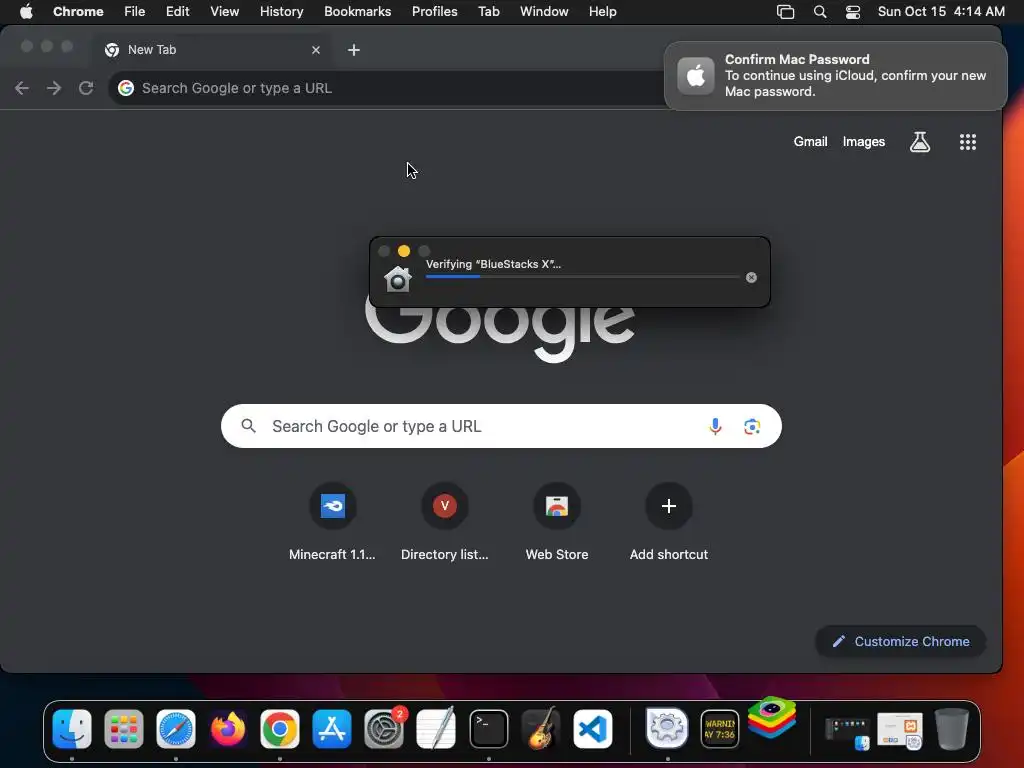Viewport: 1024px width, 768px height.
Task: Open the recent app stack with Finder badge
Action: coord(848,731)
